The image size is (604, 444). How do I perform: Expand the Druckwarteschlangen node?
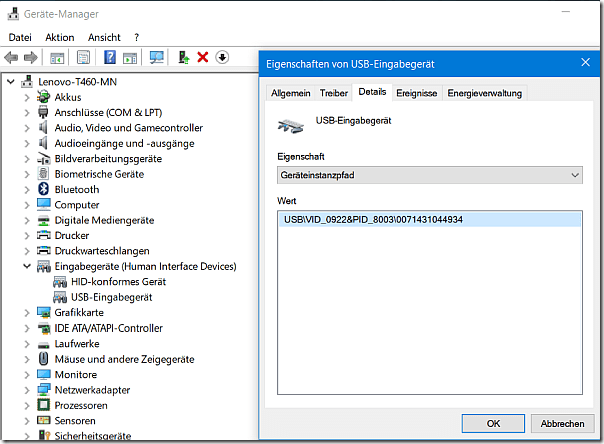tap(27, 251)
